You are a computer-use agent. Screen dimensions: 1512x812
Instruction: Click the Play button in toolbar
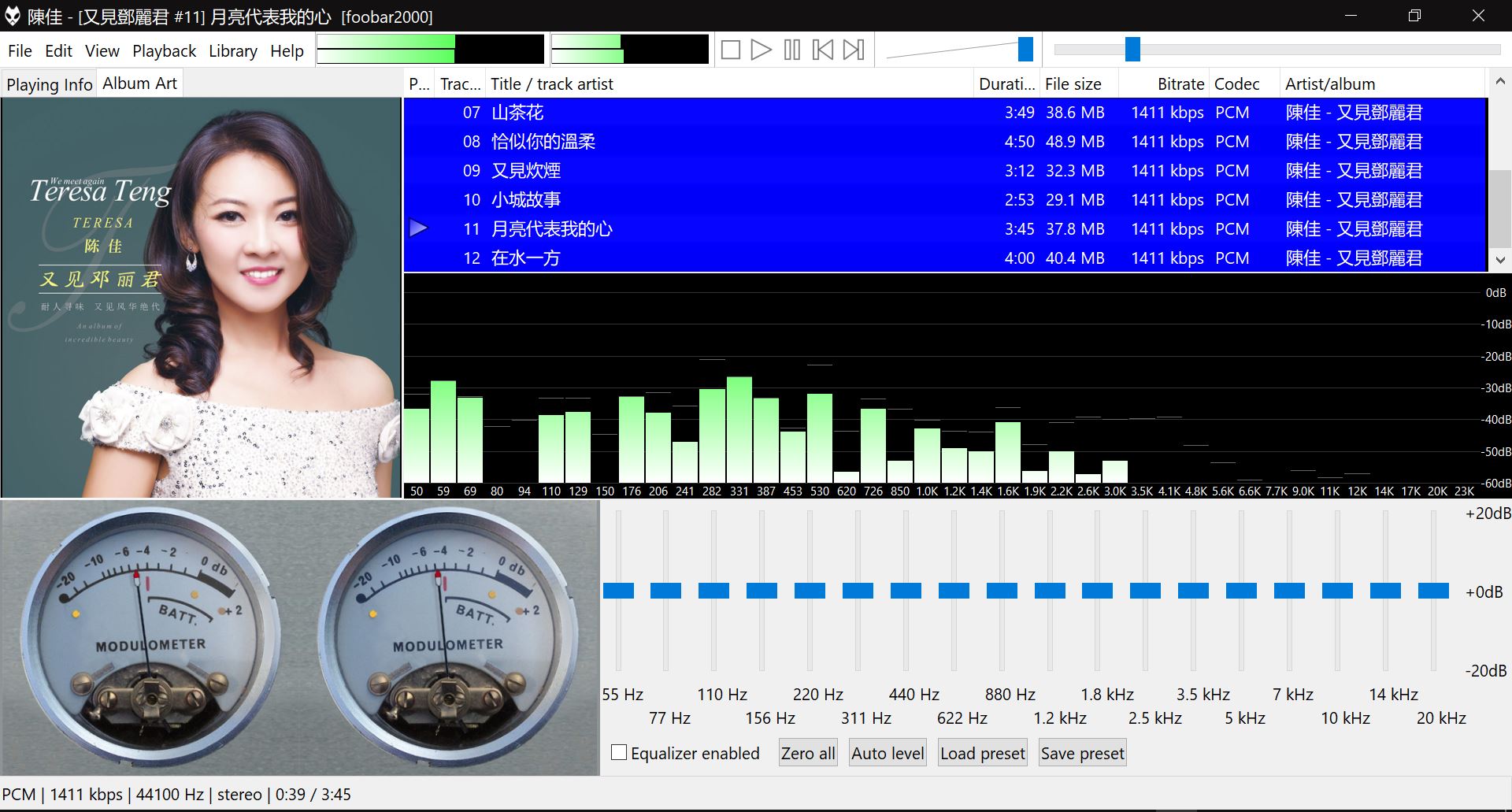pos(761,50)
